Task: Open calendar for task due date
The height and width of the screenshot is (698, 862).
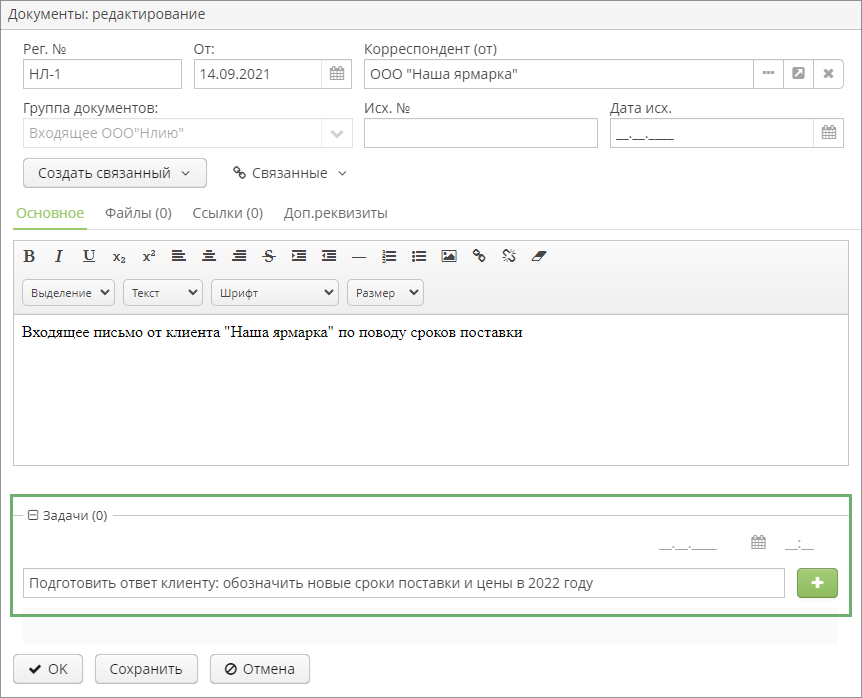Action: click(x=758, y=542)
